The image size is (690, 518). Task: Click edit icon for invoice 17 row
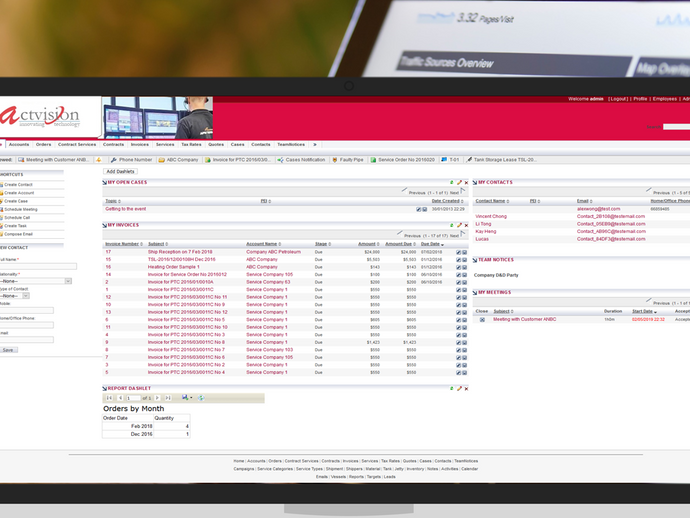pyautogui.click(x=458, y=252)
